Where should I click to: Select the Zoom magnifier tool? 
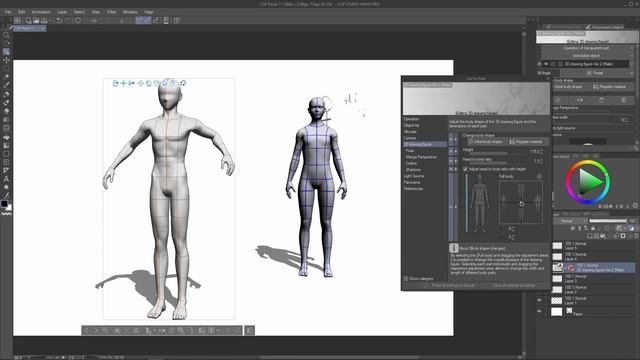point(6,35)
